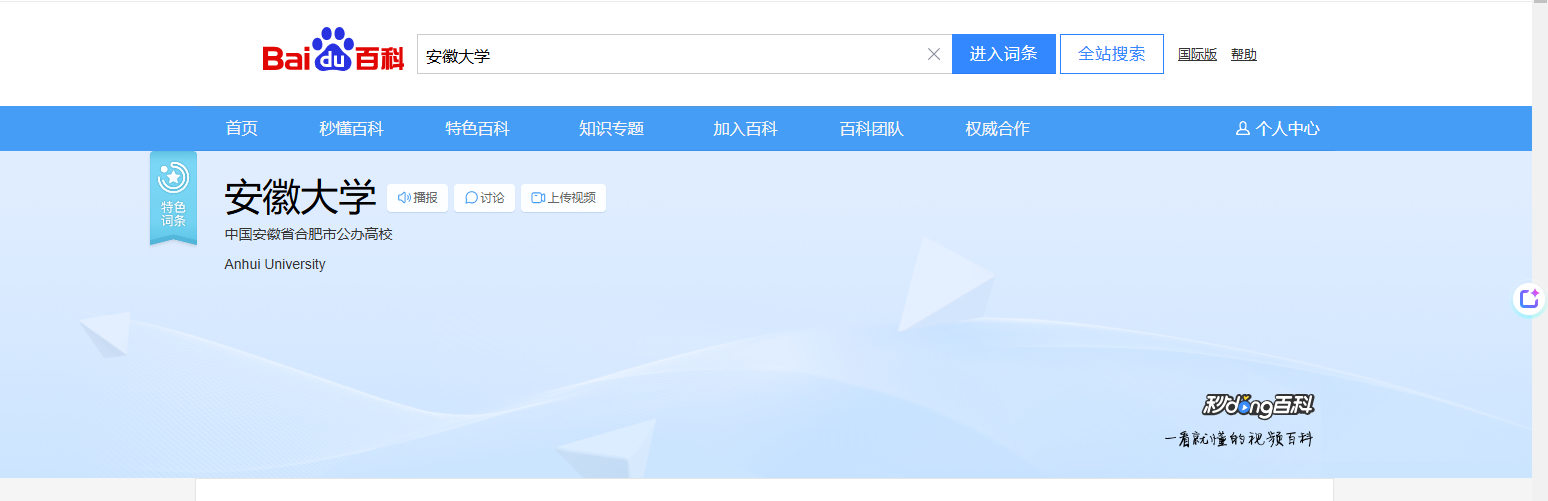Open 讨论 discussion bubble button

click(484, 198)
